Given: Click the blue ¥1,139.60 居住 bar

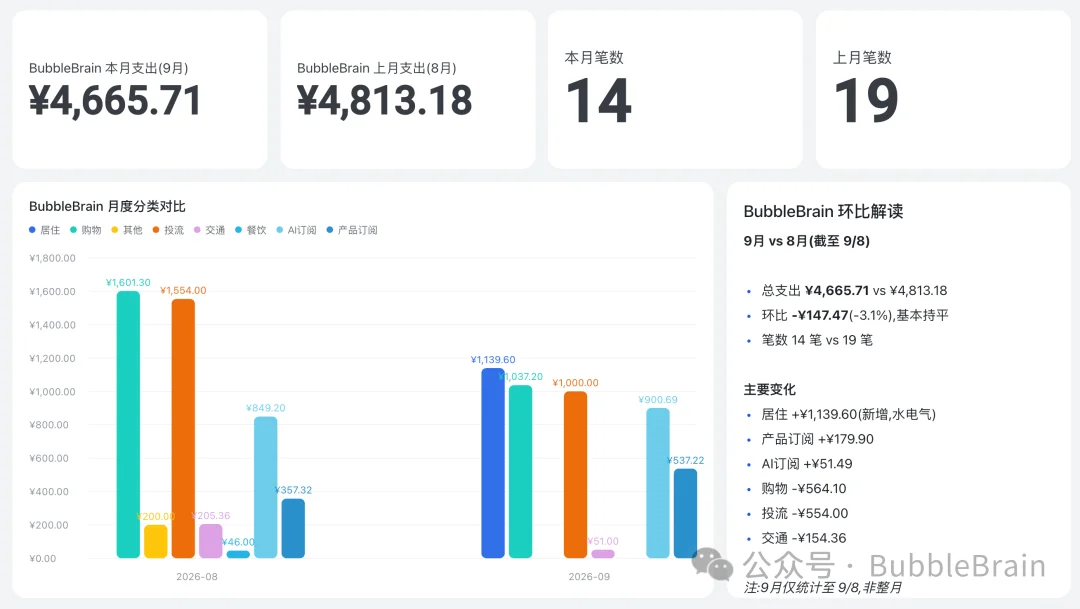Looking at the screenshot, I should tap(493, 463).
